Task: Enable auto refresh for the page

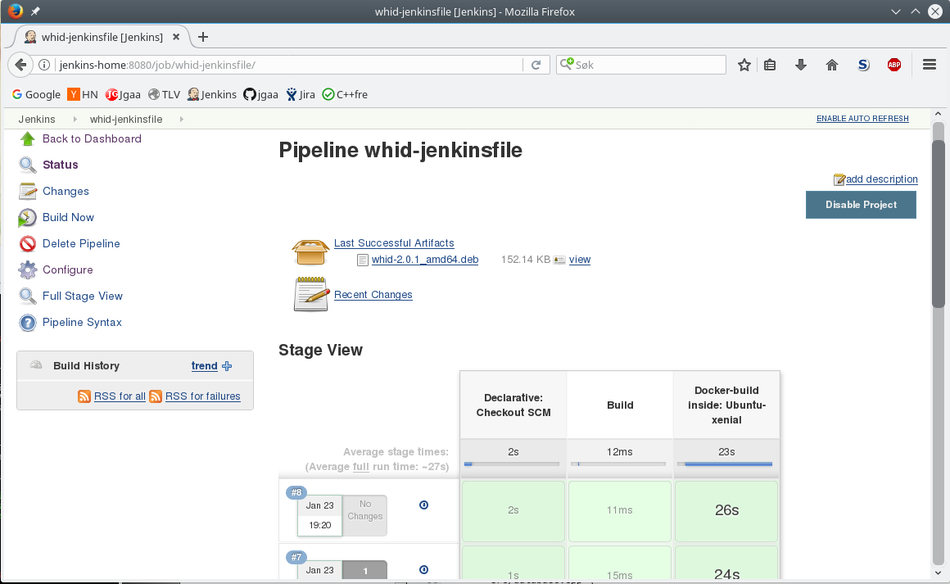Action: pyautogui.click(x=861, y=118)
